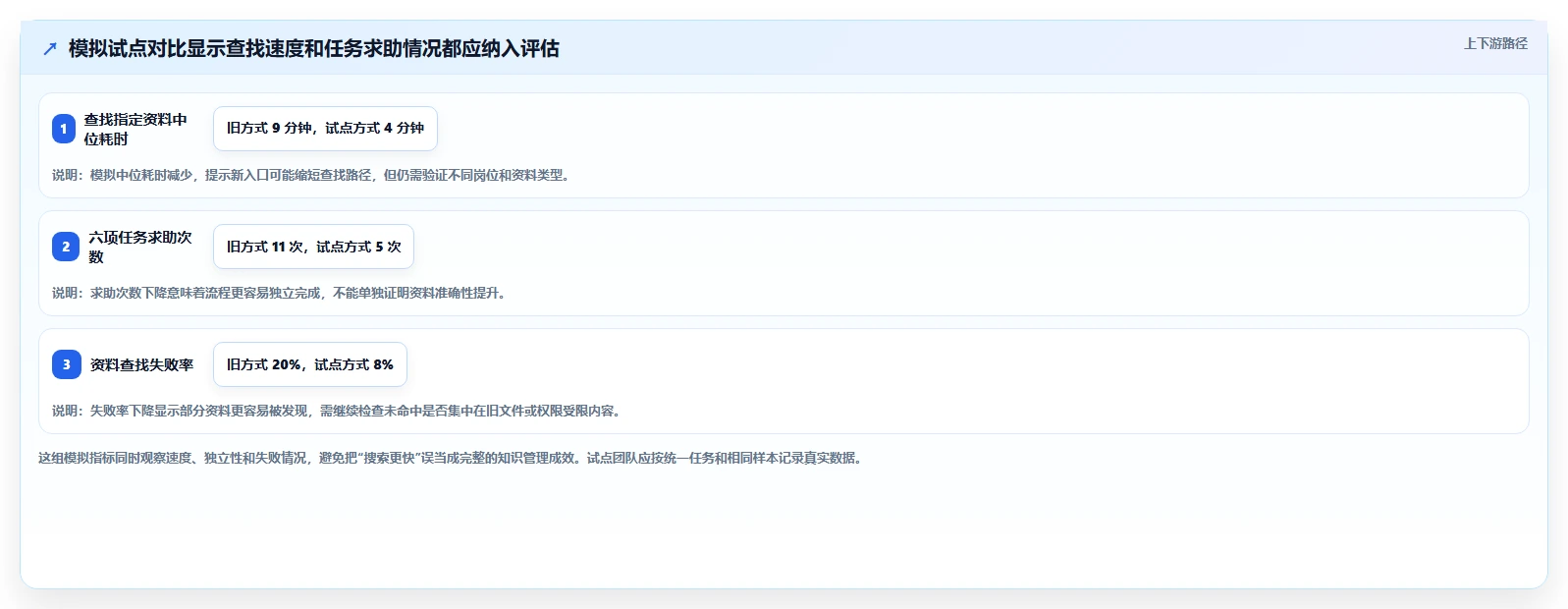Screen dimensions: 1568x609
Task: Select the number 2 badge
Action: pyautogui.click(x=66, y=247)
